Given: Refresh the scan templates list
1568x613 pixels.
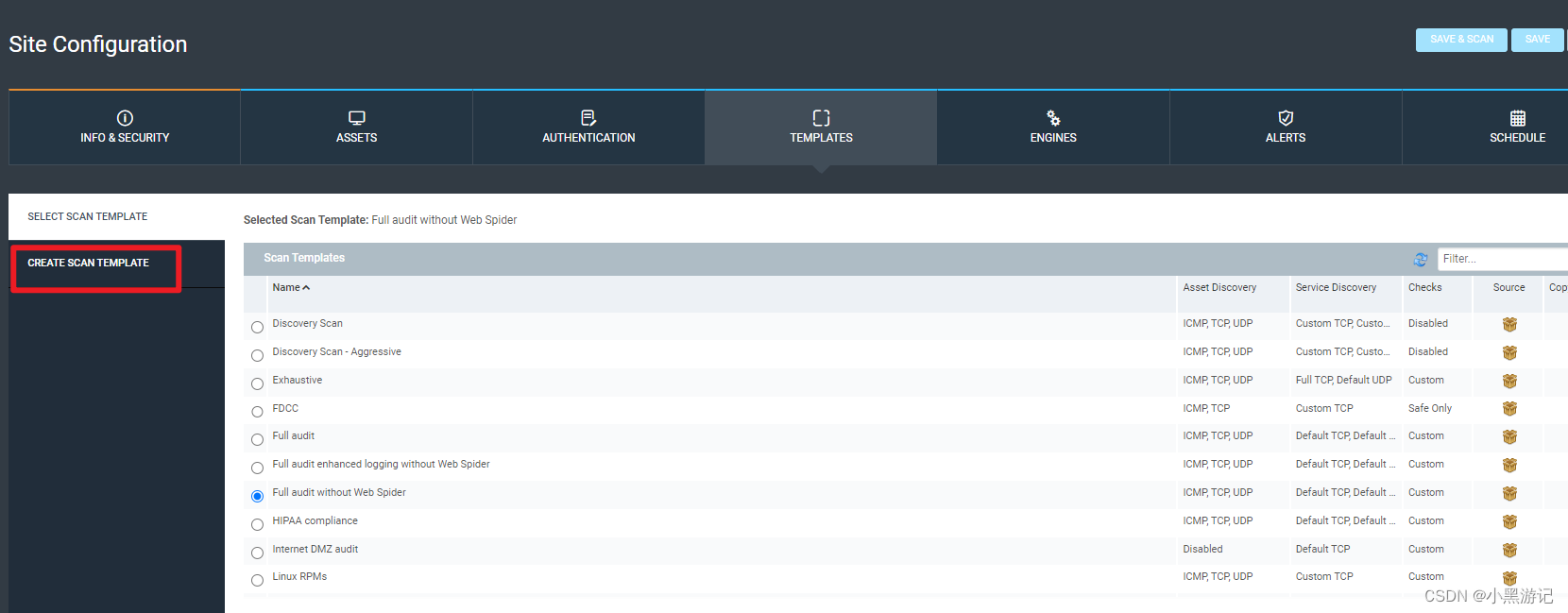Looking at the screenshot, I should [x=1421, y=259].
